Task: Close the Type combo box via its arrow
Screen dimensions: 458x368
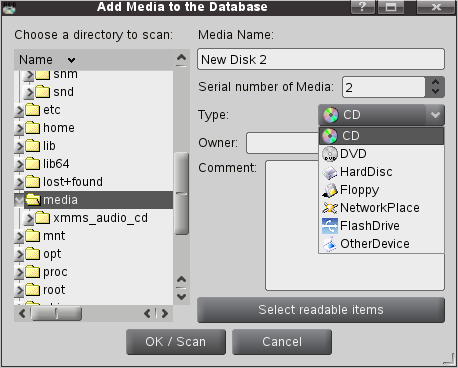Action: tap(435, 115)
